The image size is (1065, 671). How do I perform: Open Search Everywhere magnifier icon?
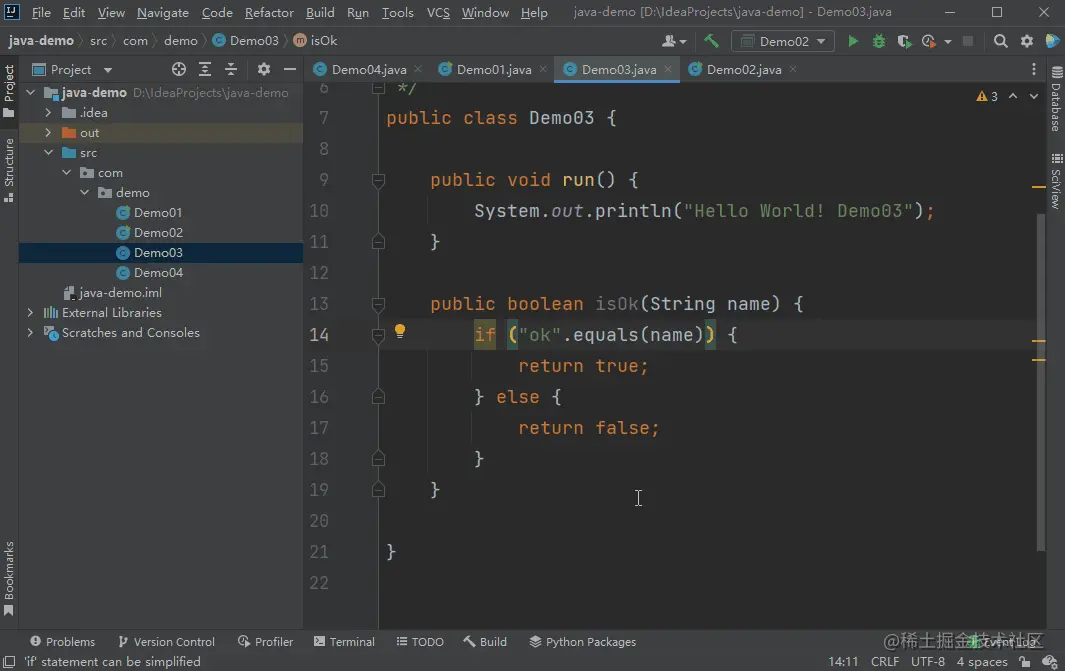pyautogui.click(x=1000, y=41)
